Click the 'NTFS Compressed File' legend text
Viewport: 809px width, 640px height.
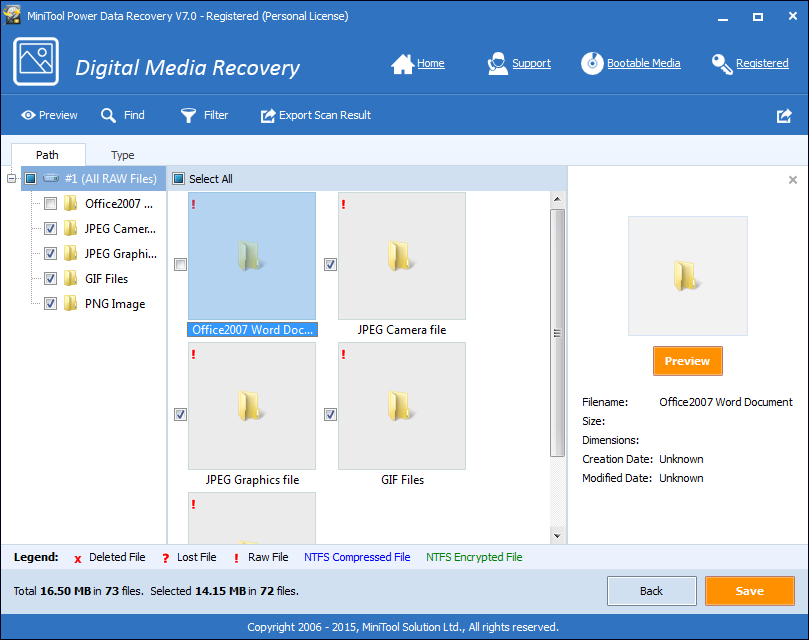(x=357, y=557)
